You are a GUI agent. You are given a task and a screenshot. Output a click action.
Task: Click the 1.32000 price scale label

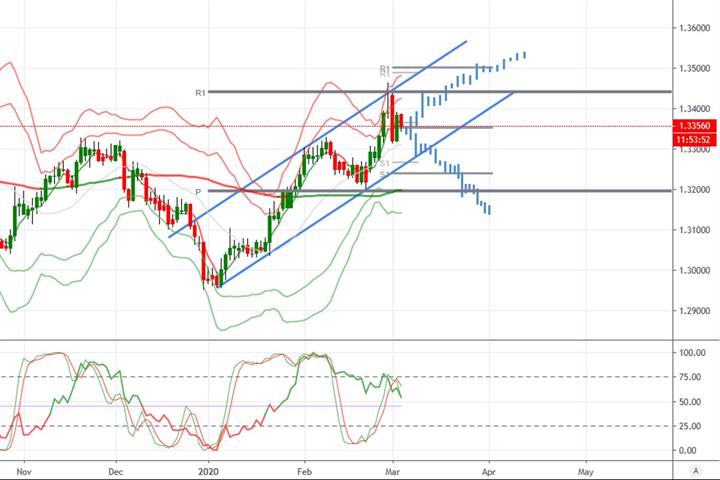694,190
